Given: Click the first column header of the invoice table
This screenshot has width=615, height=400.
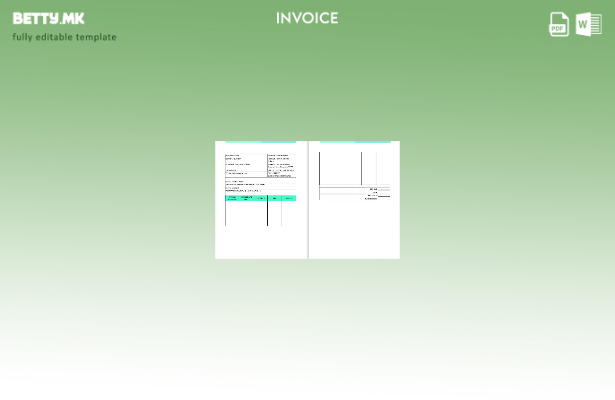Looking at the screenshot, I should tap(232, 198).
